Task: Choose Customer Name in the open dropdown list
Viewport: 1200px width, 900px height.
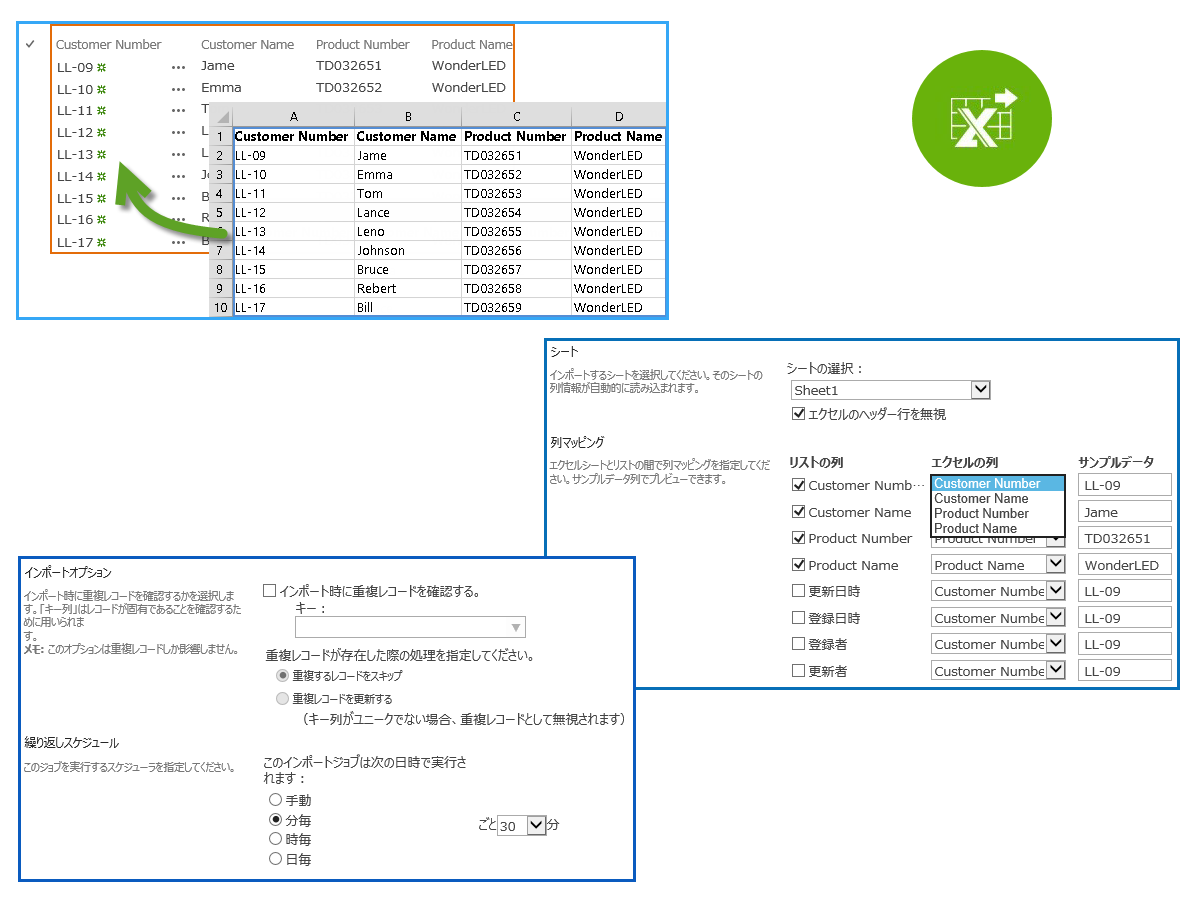Action: point(981,498)
